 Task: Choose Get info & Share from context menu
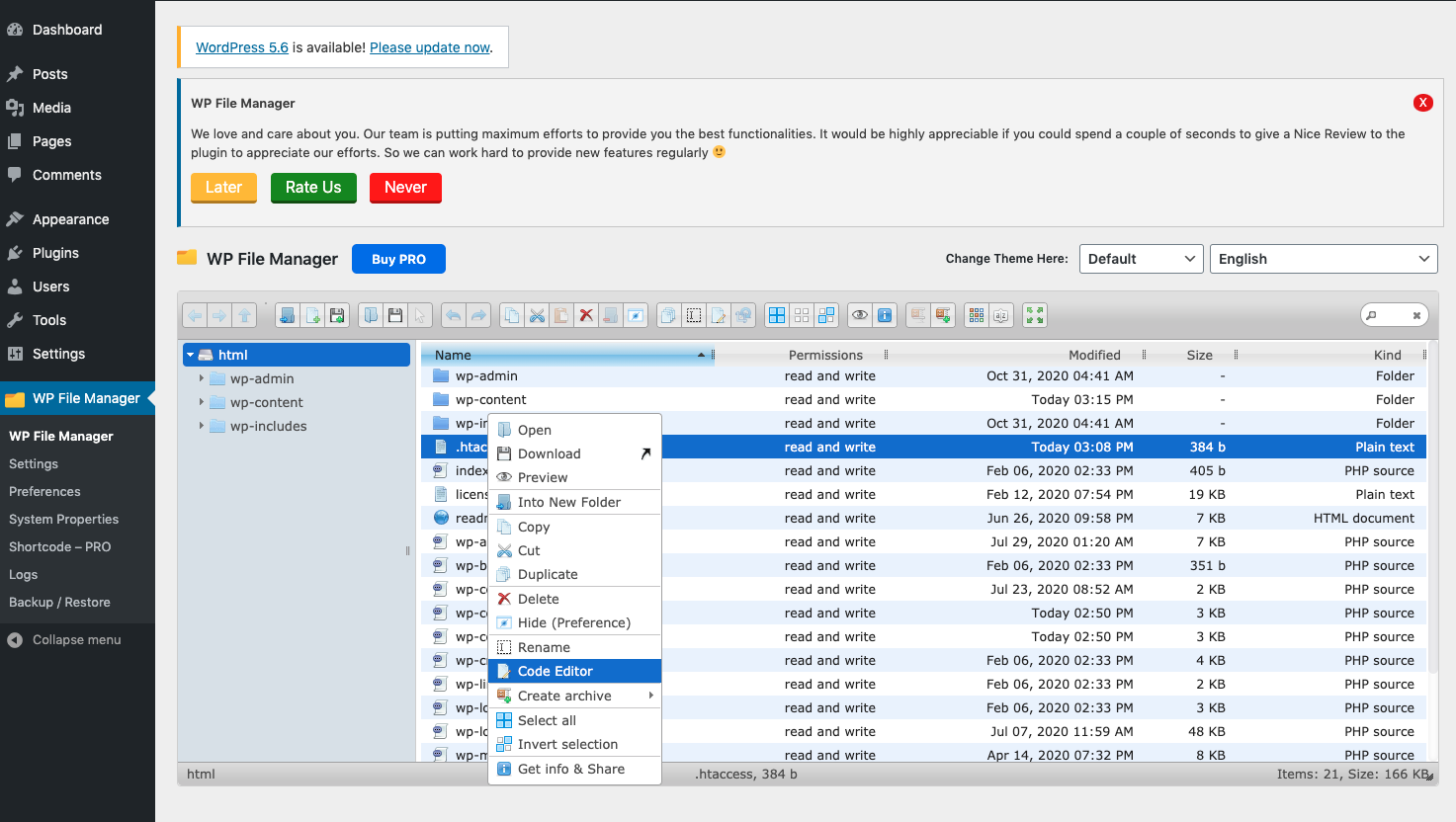(574, 769)
